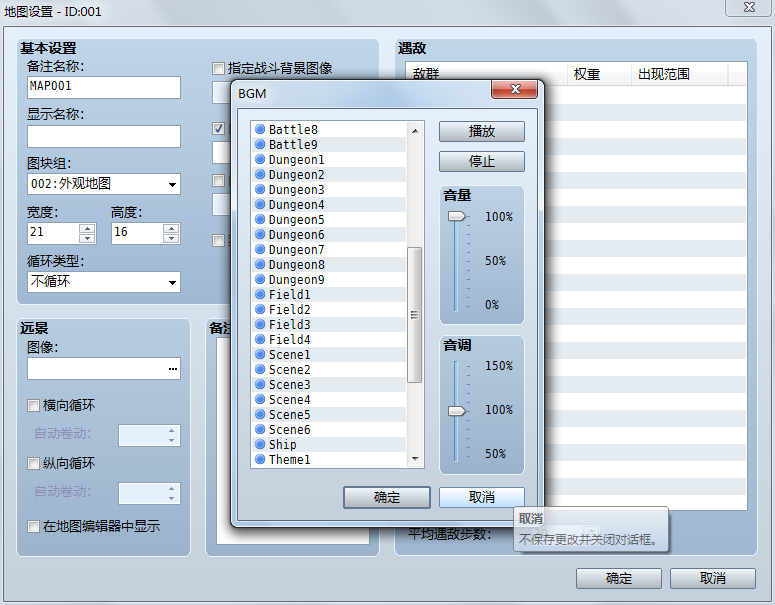Pick the Dungeon4 music file
The width and height of the screenshot is (775, 605).
pos(329,205)
